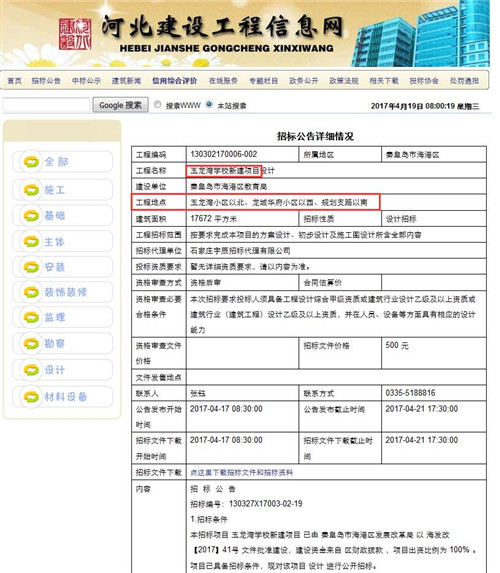Open 信用综合评价 in the nav bar
The image size is (500, 573).
175,81
